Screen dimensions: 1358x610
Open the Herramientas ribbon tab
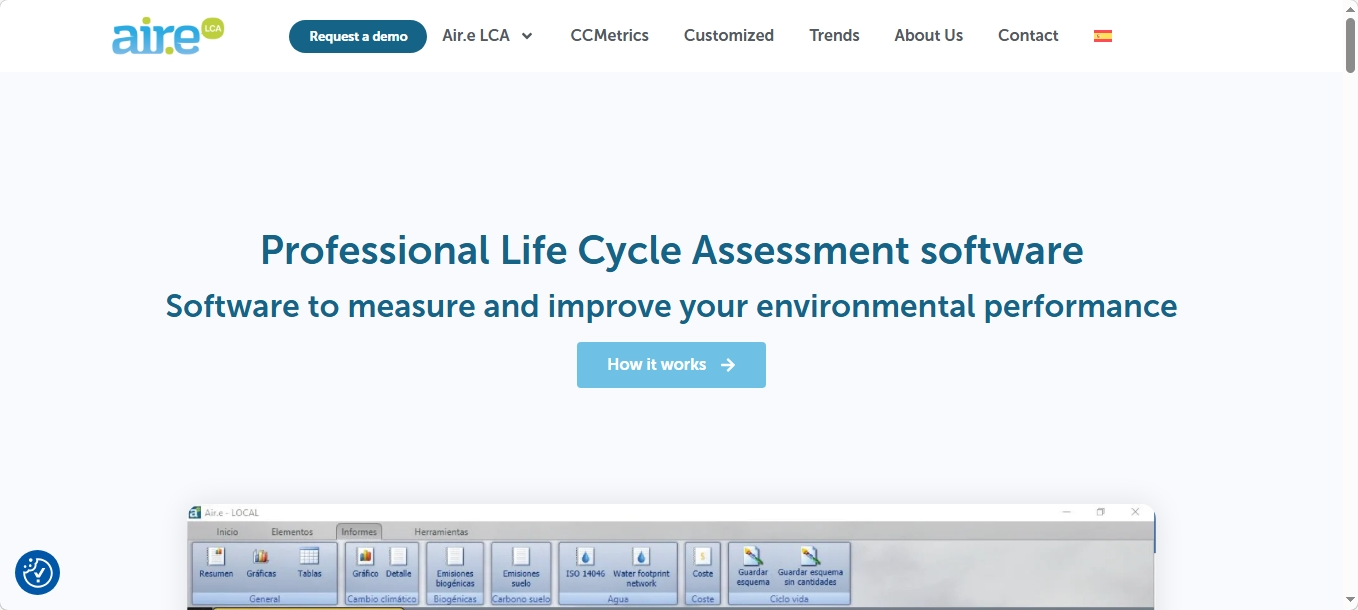tap(441, 532)
